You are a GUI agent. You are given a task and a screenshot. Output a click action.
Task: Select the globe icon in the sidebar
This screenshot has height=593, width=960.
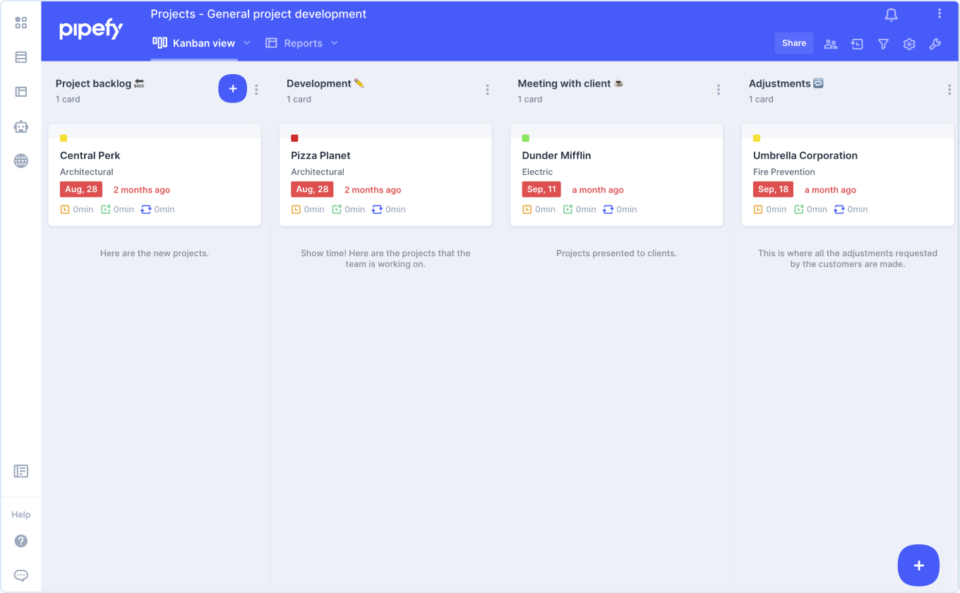click(x=20, y=160)
